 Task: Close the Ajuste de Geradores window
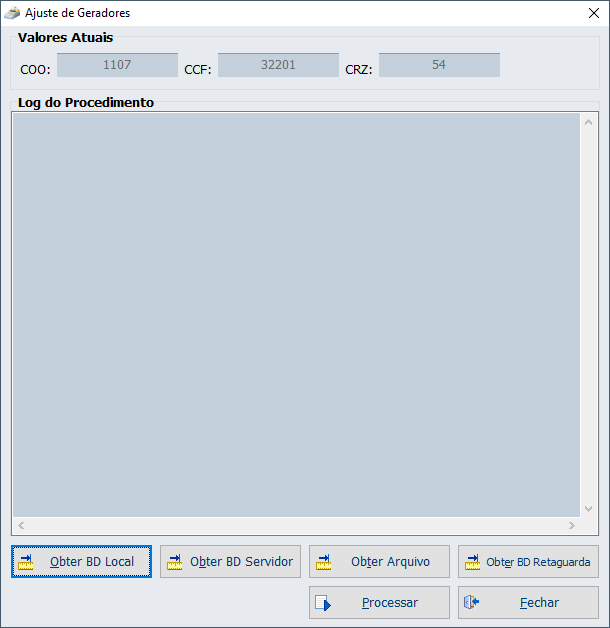point(592,13)
